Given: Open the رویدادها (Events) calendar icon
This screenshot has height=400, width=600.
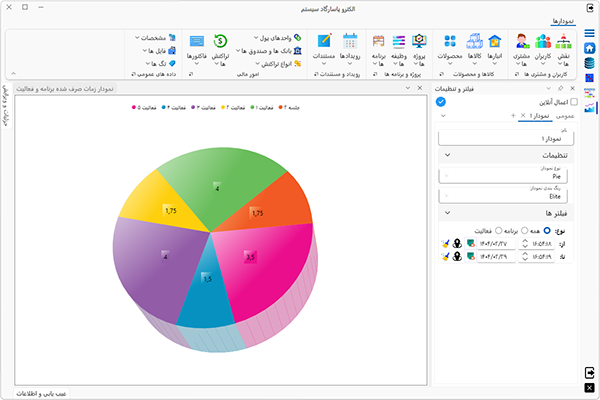Looking at the screenshot, I should [x=350, y=46].
